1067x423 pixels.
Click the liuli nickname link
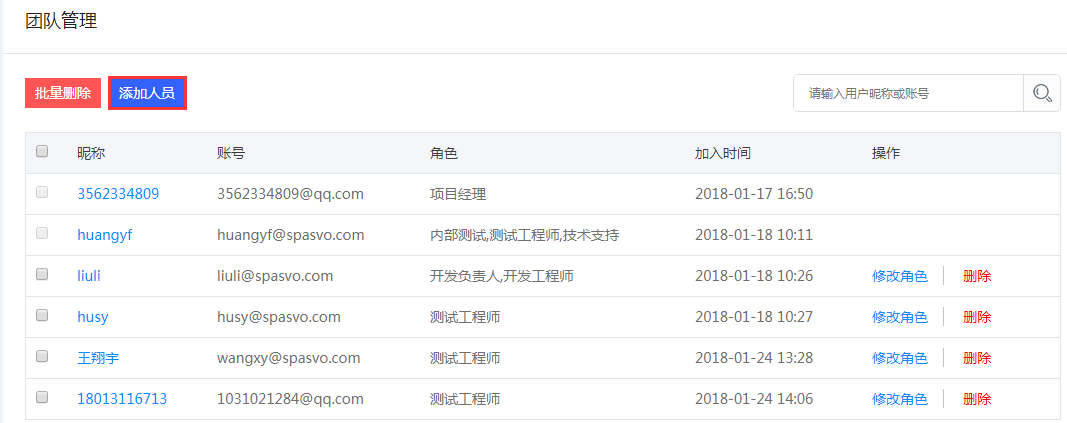(x=89, y=276)
